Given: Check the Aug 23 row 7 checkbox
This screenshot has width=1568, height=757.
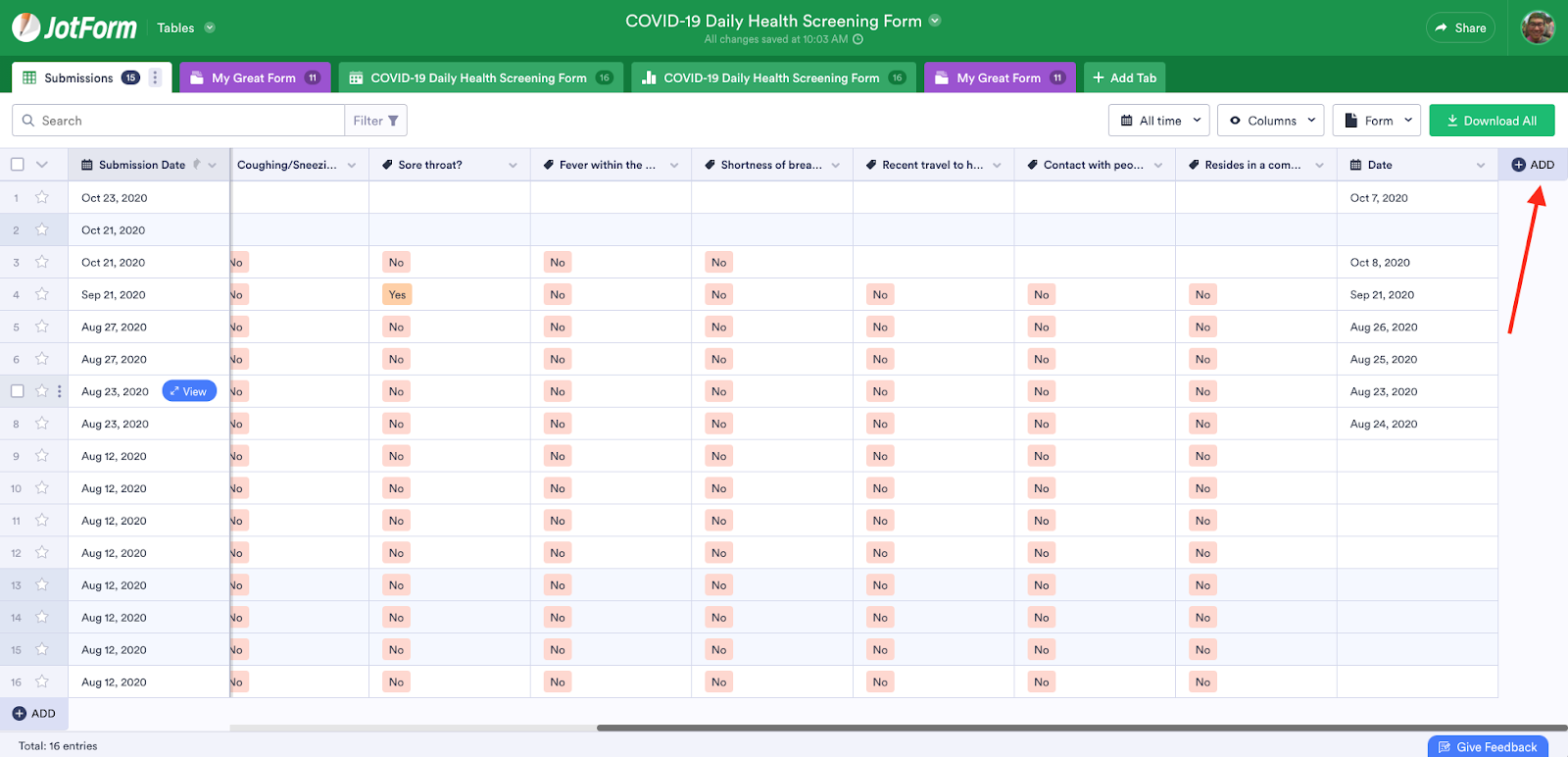Looking at the screenshot, I should [x=18, y=391].
